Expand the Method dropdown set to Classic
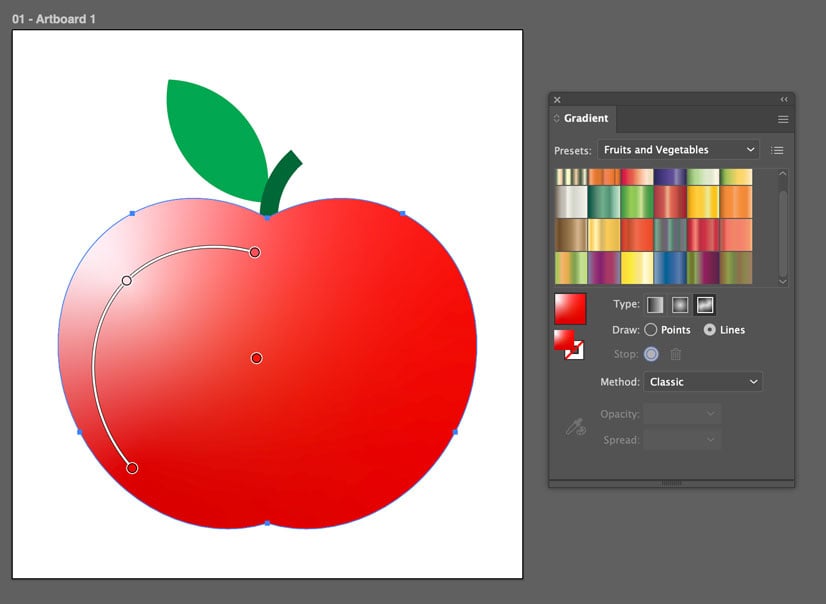Viewport: 826px width, 604px height. click(702, 382)
